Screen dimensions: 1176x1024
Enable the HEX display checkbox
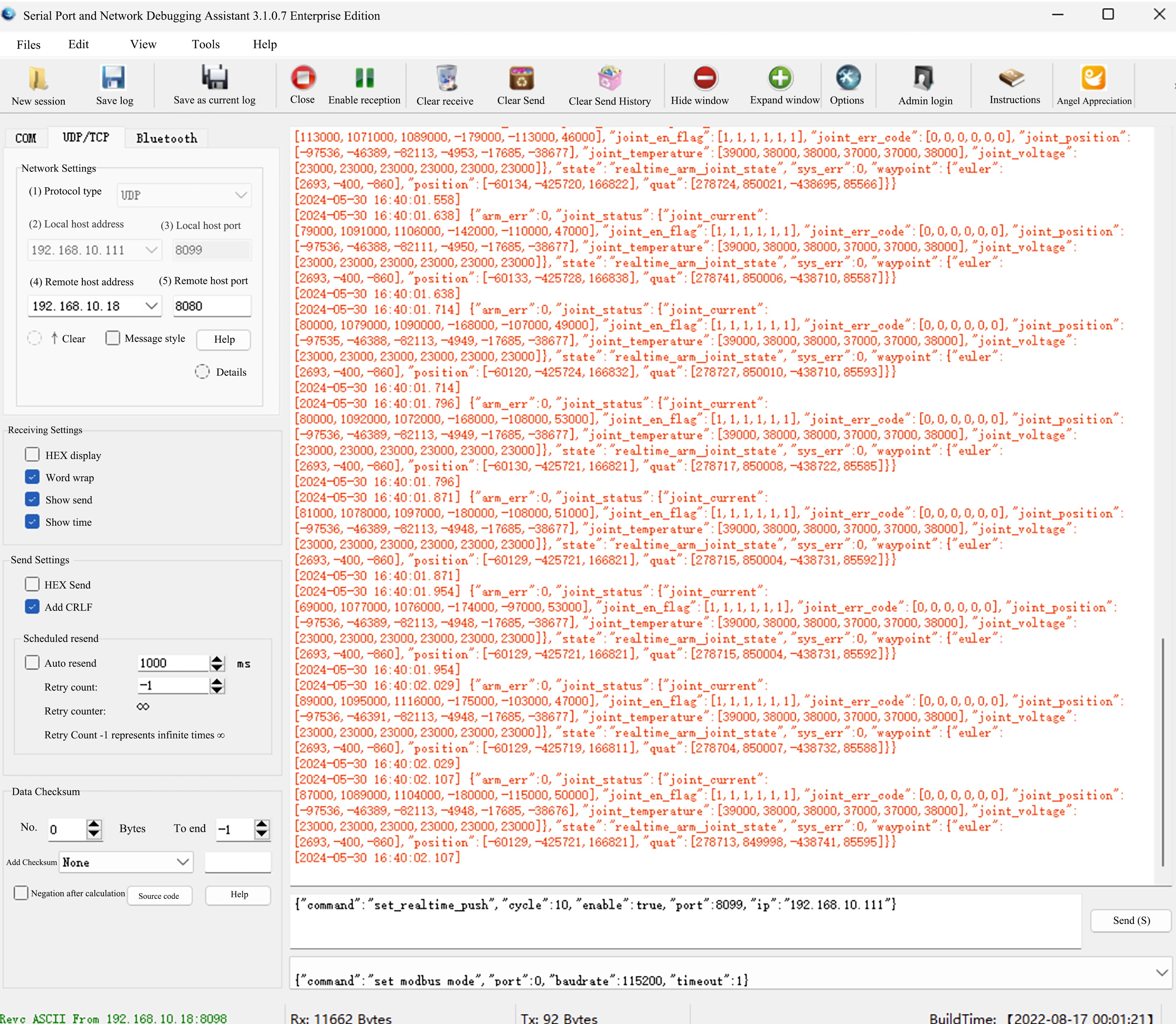tap(33, 455)
